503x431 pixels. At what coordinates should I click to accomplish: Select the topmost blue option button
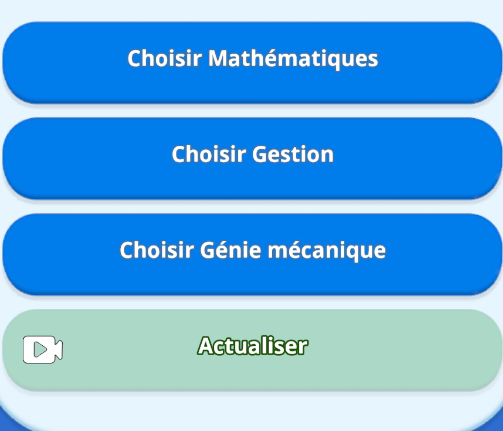point(252,62)
